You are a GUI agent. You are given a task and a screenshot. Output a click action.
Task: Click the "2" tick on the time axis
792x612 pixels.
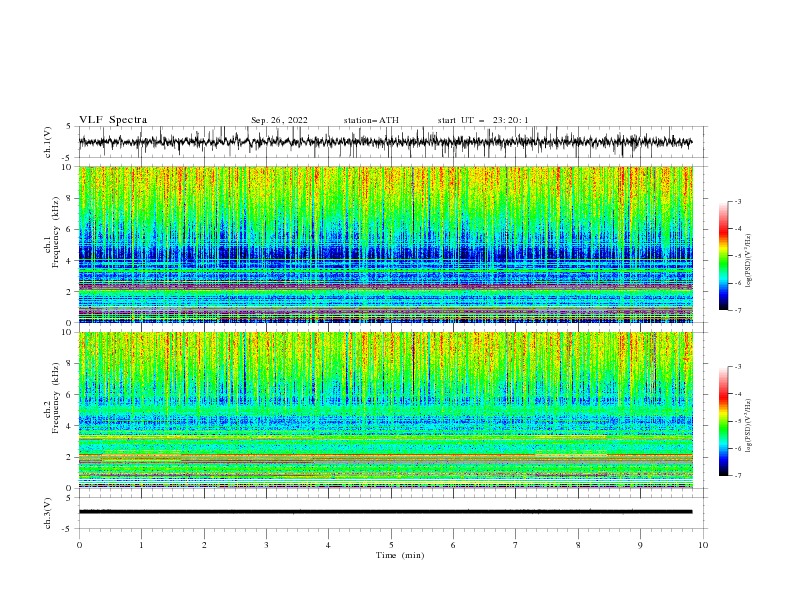coord(204,545)
